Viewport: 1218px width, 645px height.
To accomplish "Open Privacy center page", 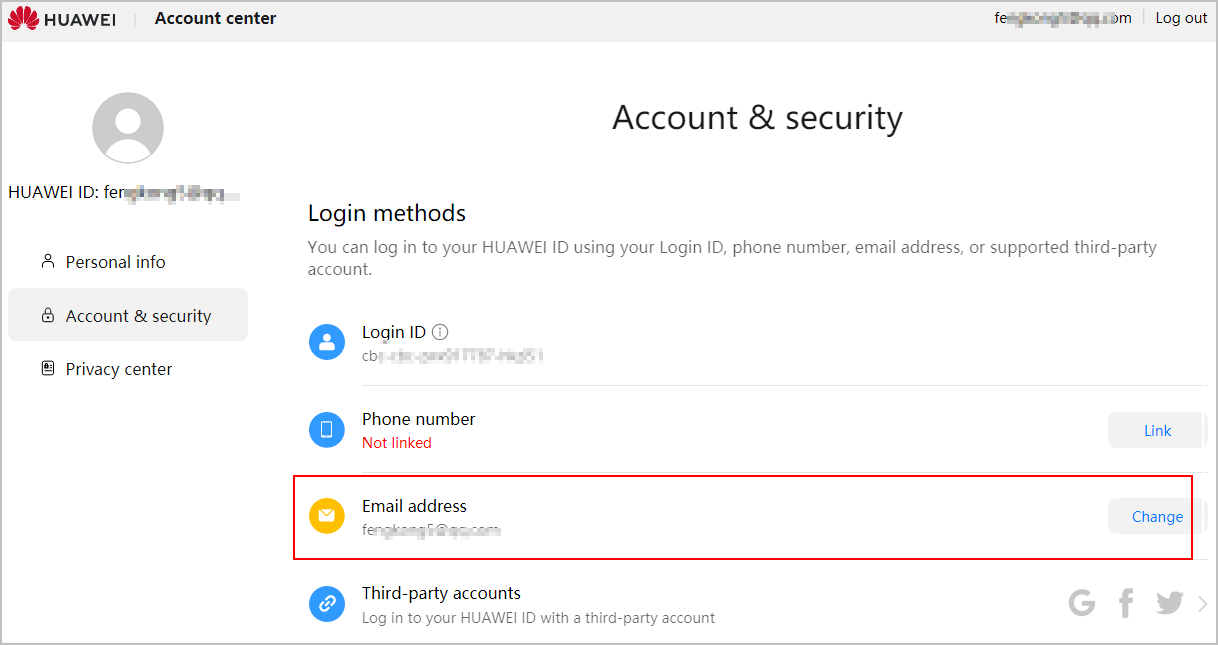I will click(118, 369).
